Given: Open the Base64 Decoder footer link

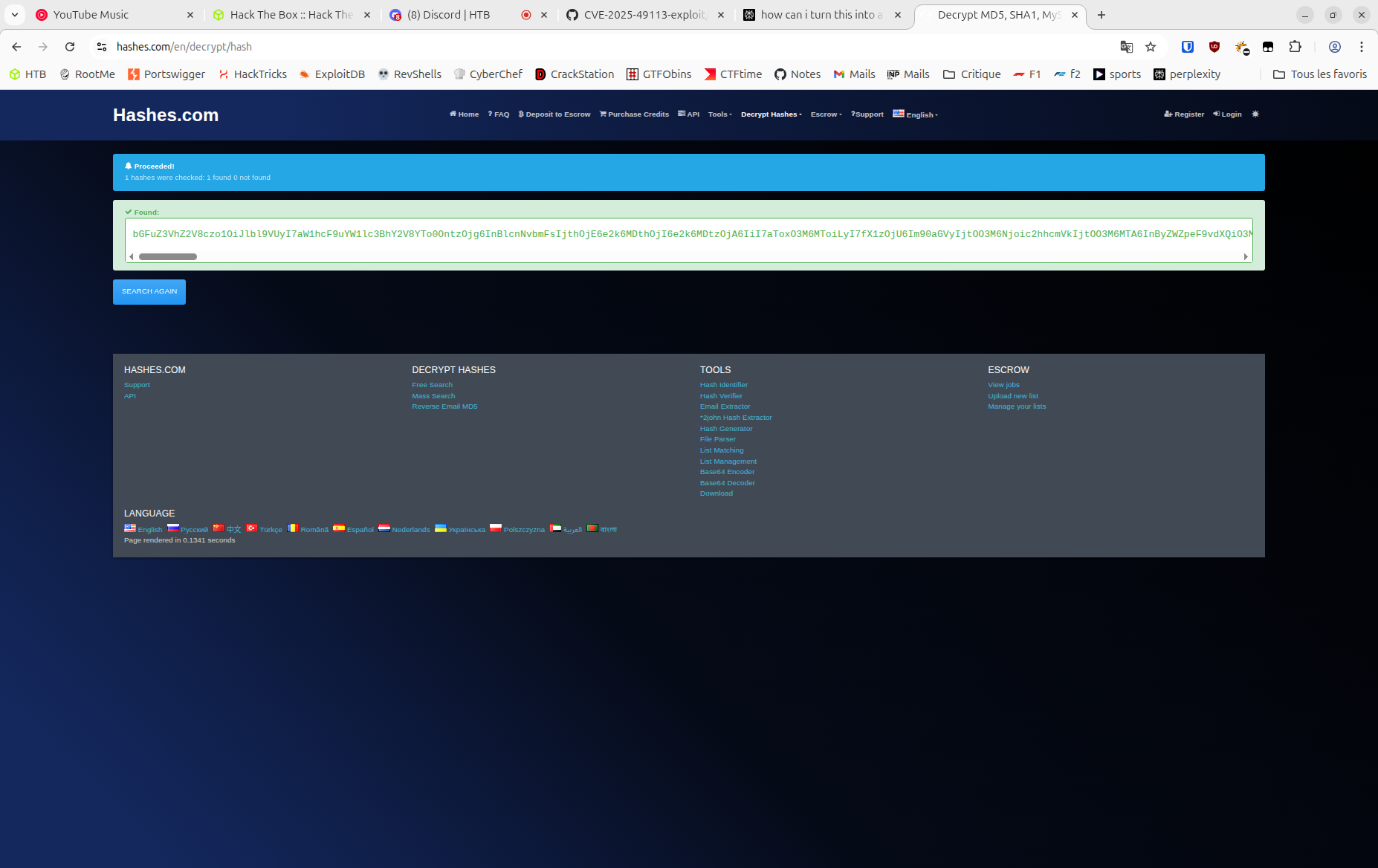Looking at the screenshot, I should tap(727, 483).
